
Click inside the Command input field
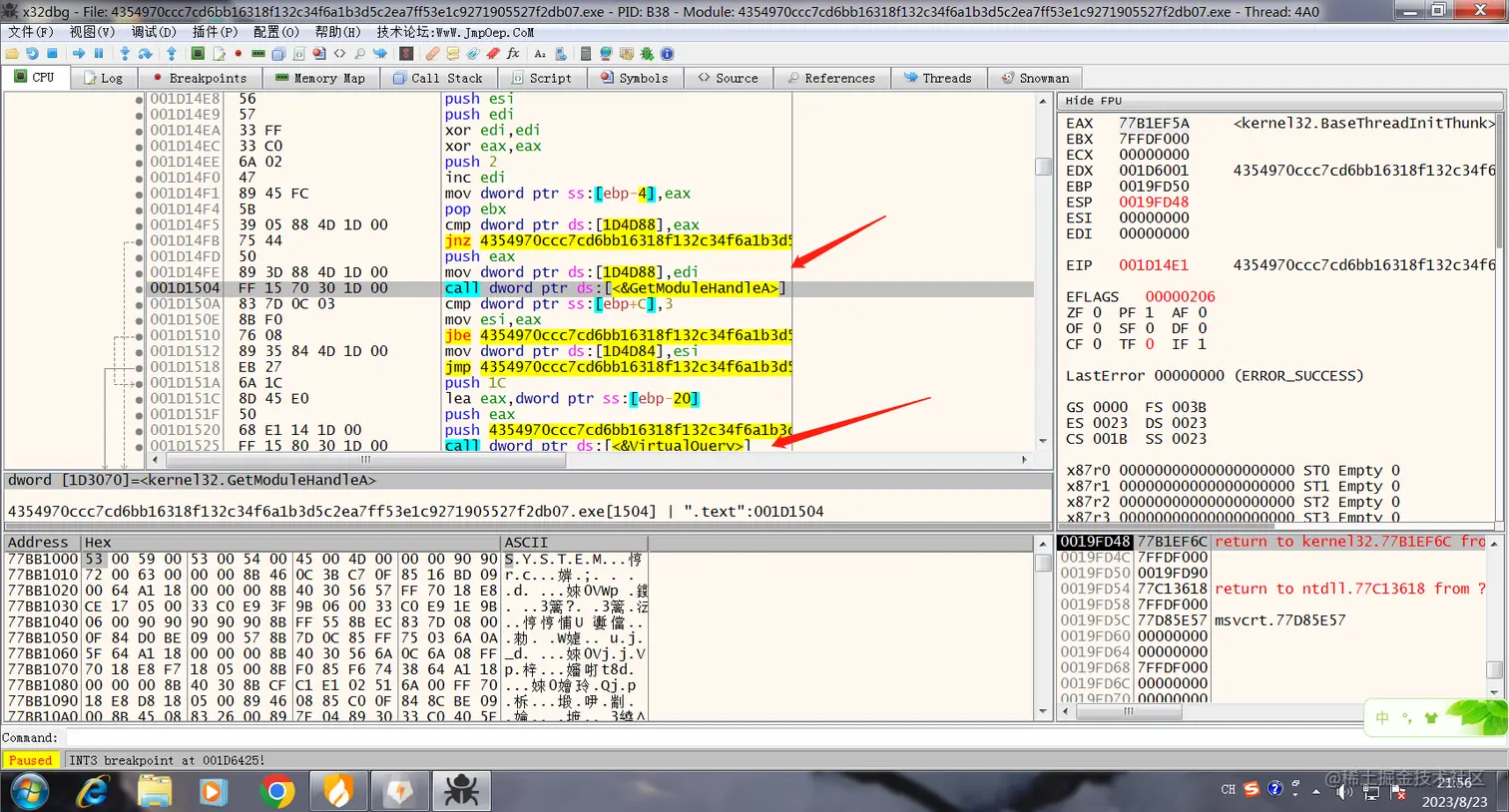(x=783, y=738)
